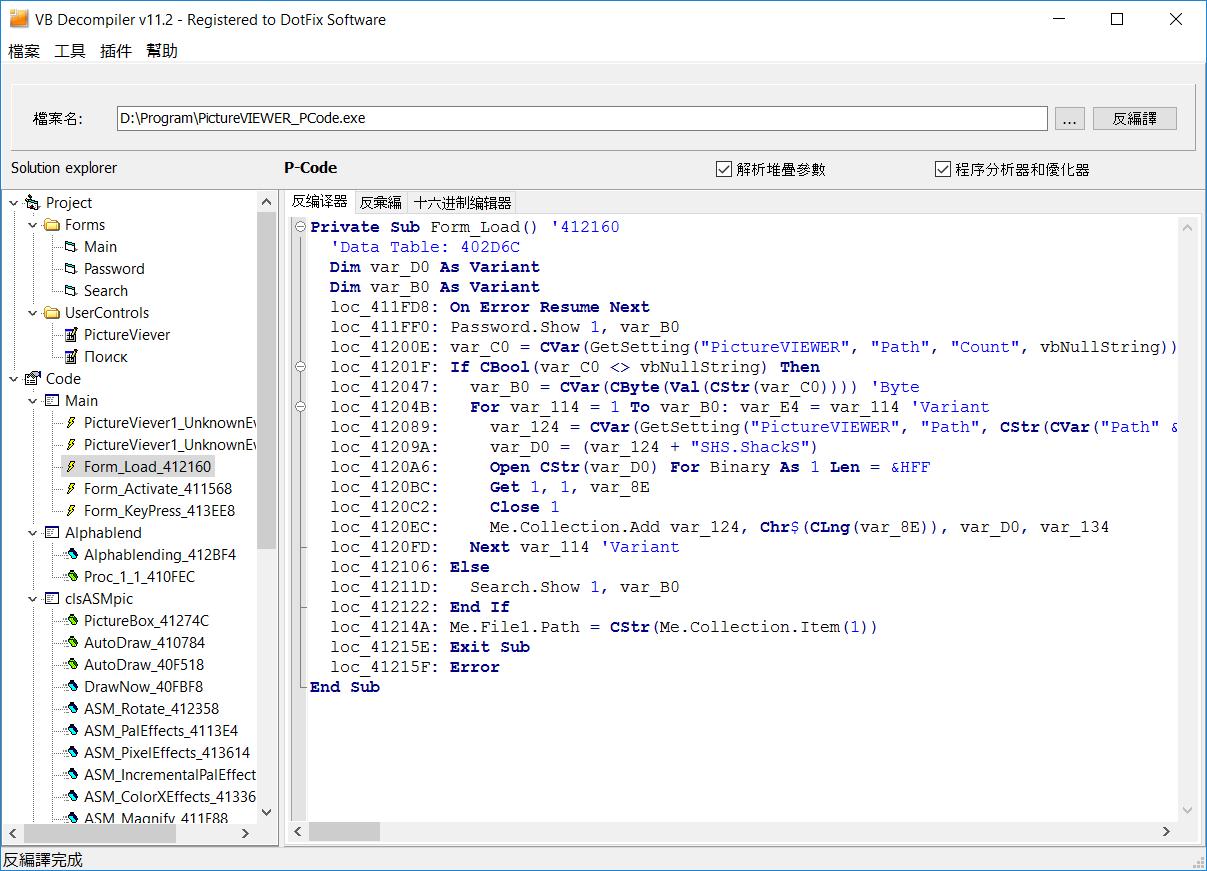Switch to the 十六进制编辑器 tab
This screenshot has width=1207, height=871.
(461, 202)
